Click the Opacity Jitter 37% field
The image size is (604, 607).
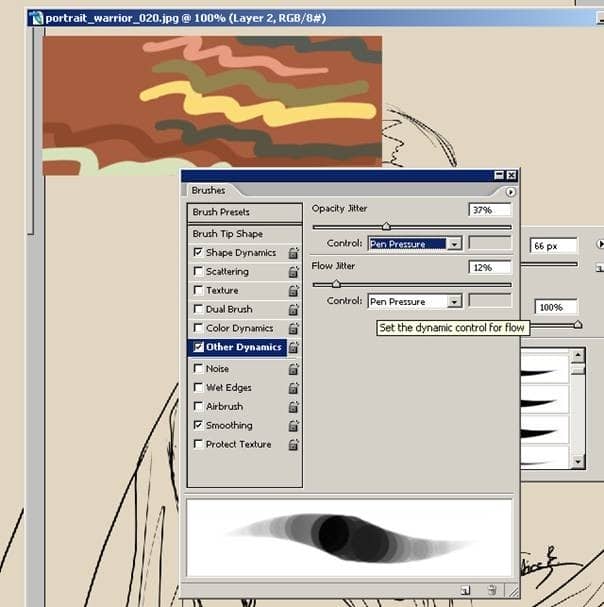(x=489, y=210)
